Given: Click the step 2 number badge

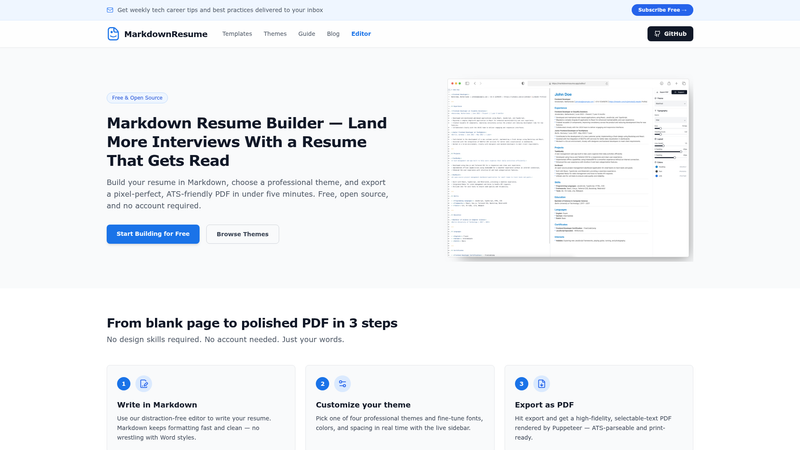Looking at the screenshot, I should pyautogui.click(x=322, y=384).
